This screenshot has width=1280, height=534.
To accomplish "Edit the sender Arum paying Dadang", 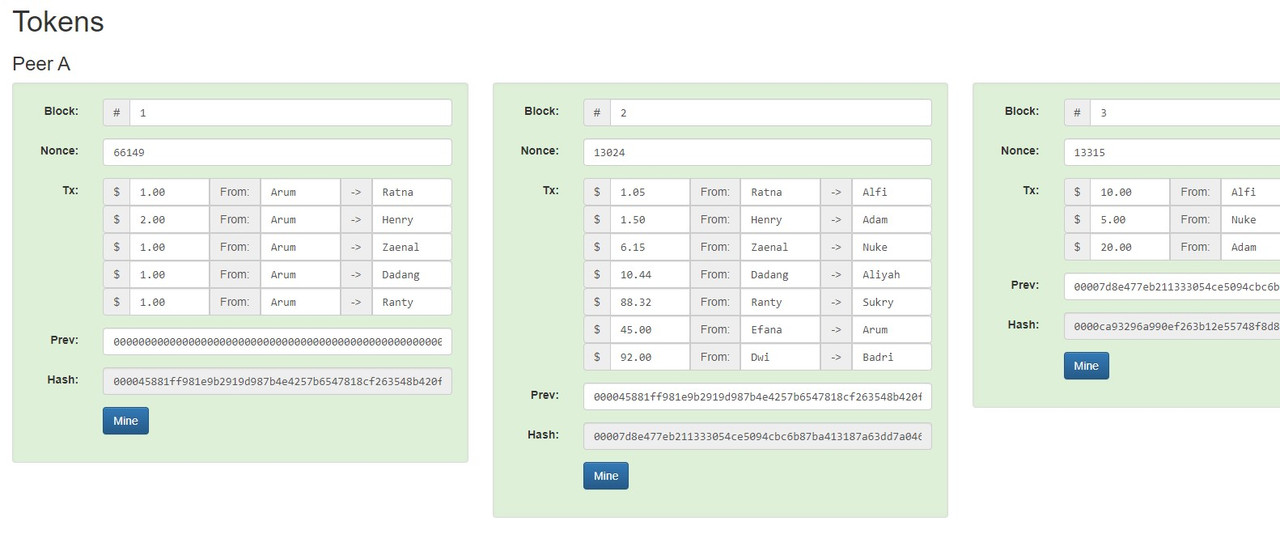I will (x=300, y=274).
